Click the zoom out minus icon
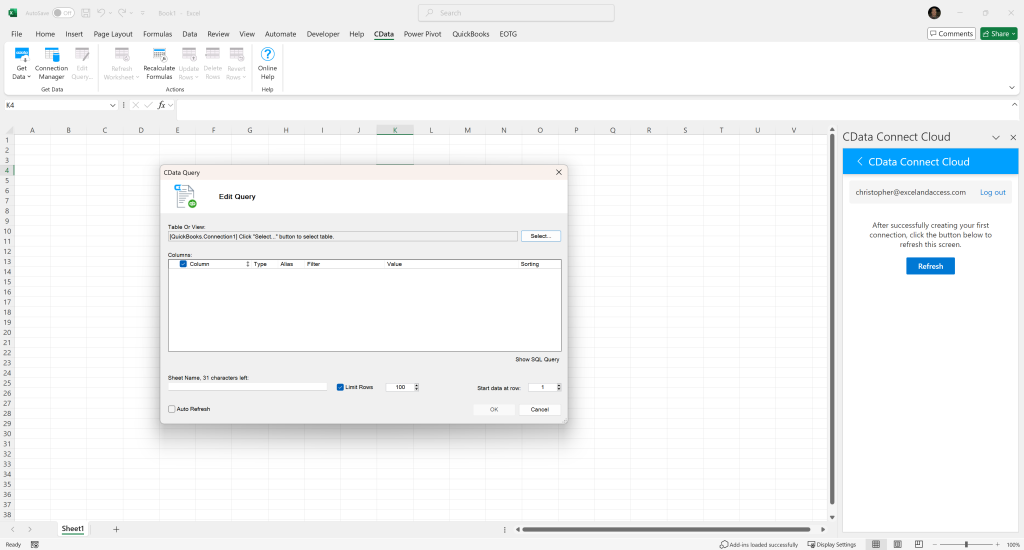The width and height of the screenshot is (1024, 550). pos(935,544)
